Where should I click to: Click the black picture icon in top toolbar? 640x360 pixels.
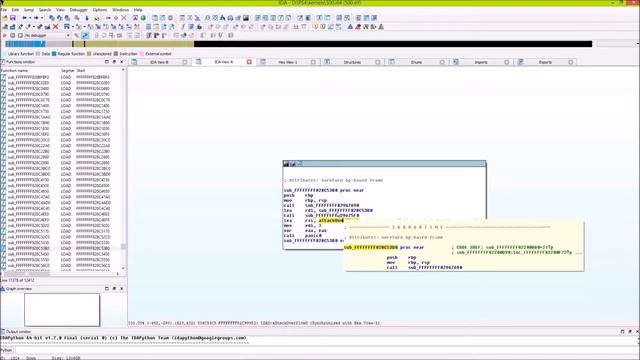click(246, 18)
